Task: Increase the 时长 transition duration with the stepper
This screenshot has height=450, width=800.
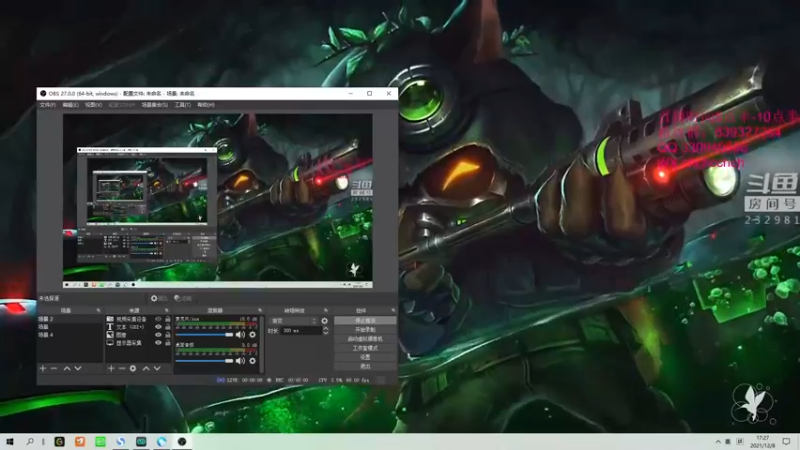Action: [326, 329]
